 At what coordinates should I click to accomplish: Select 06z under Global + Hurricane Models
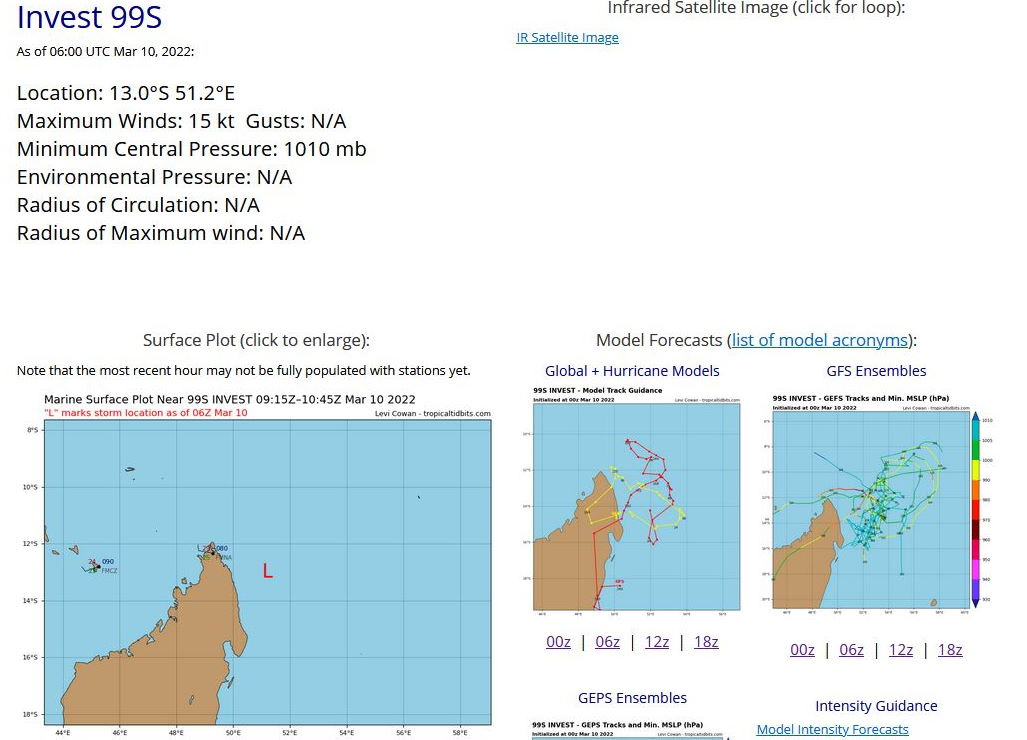[x=607, y=642]
